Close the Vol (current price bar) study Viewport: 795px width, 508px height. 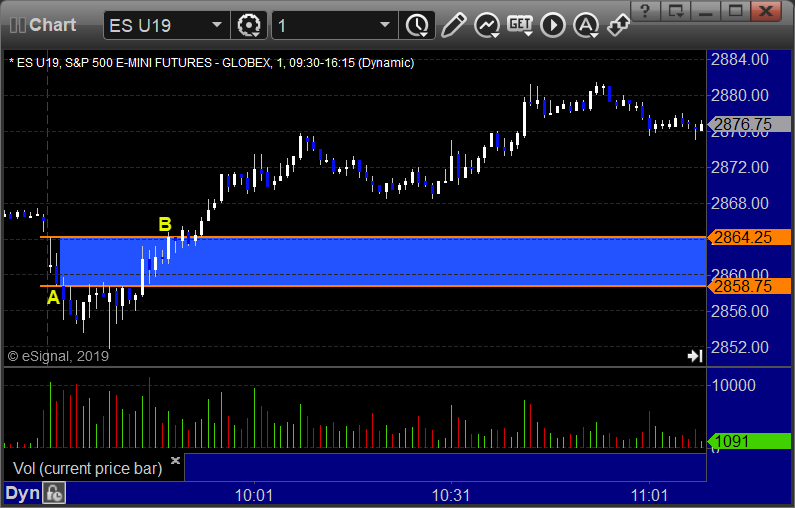175,460
